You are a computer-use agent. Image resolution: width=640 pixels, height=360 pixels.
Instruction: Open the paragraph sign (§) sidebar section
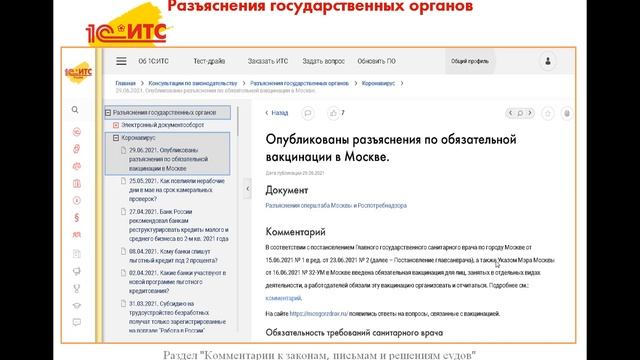[x=76, y=218]
